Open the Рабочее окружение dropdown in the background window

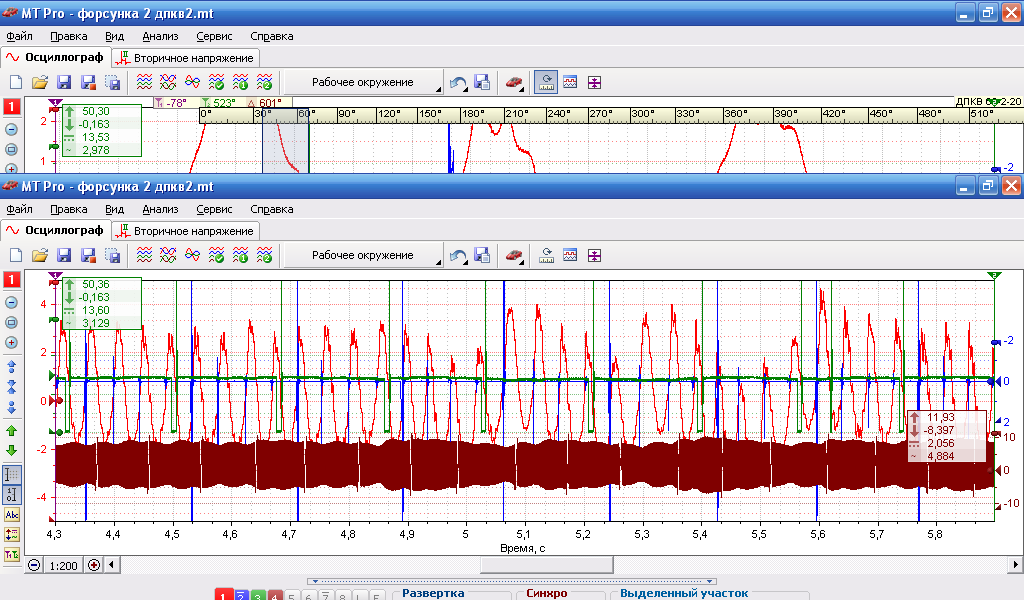pyautogui.click(x=362, y=82)
